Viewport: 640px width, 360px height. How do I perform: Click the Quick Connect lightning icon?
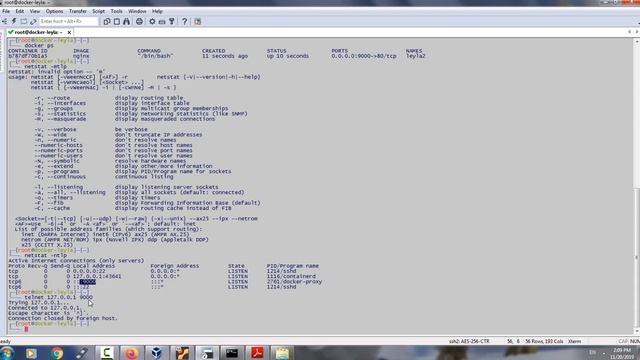pos(14,21)
